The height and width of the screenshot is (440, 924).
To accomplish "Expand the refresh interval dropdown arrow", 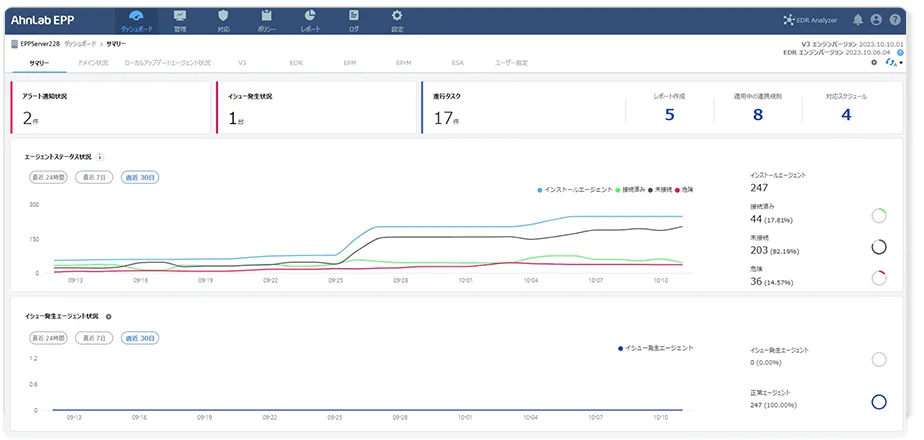I will 900,63.
